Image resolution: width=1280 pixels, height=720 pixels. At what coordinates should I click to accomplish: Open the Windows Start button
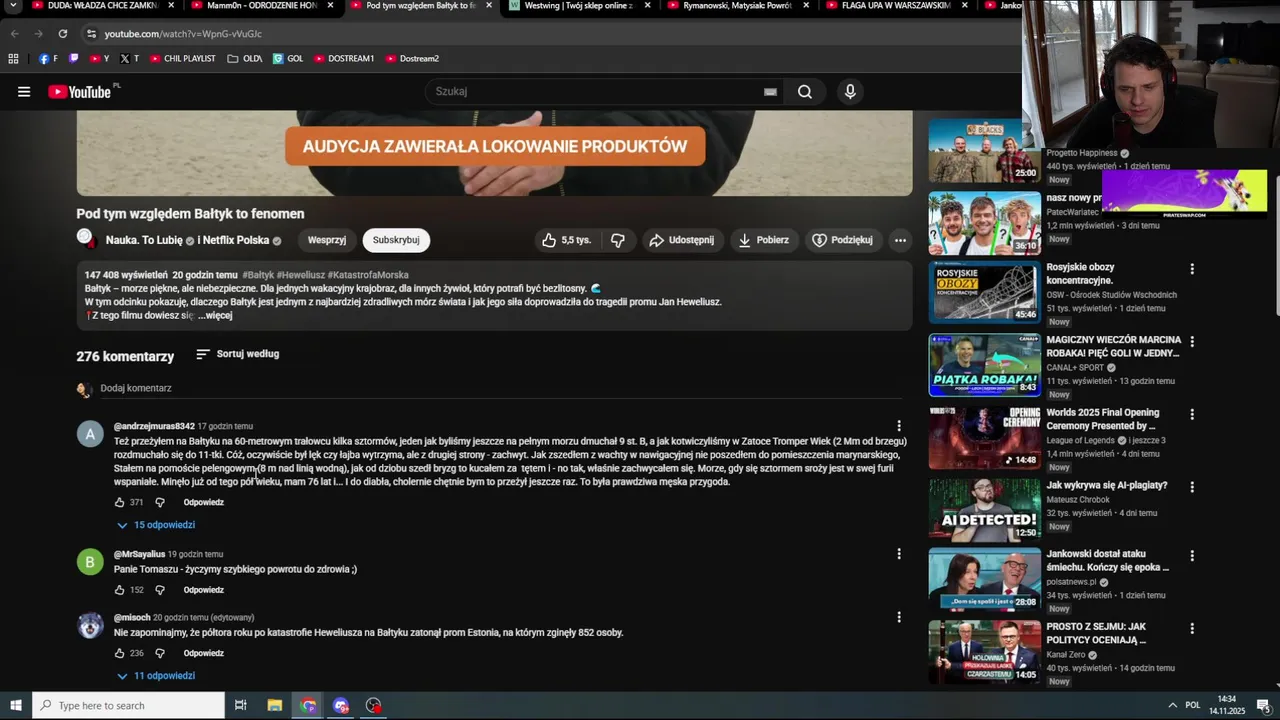tap(16, 706)
